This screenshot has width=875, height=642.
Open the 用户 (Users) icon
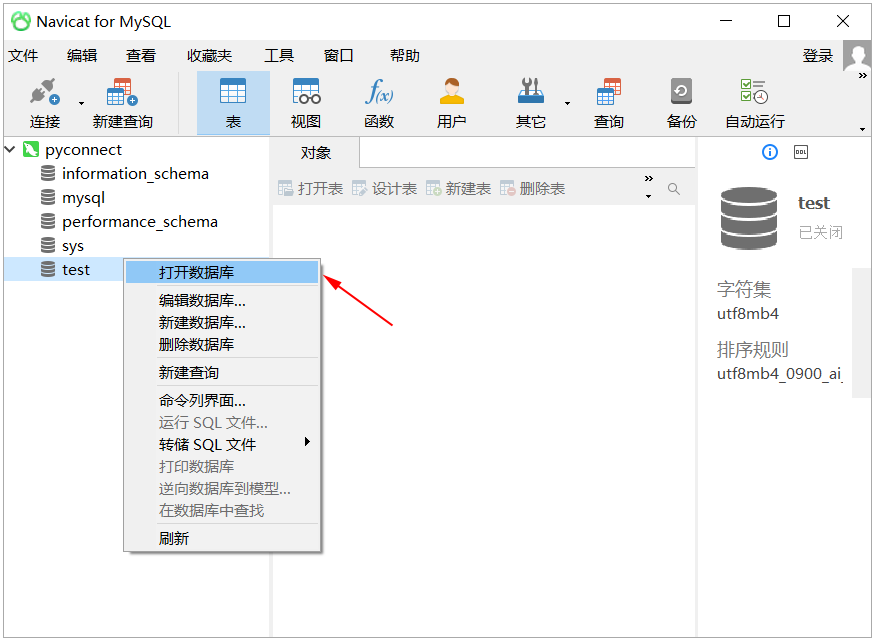click(451, 103)
